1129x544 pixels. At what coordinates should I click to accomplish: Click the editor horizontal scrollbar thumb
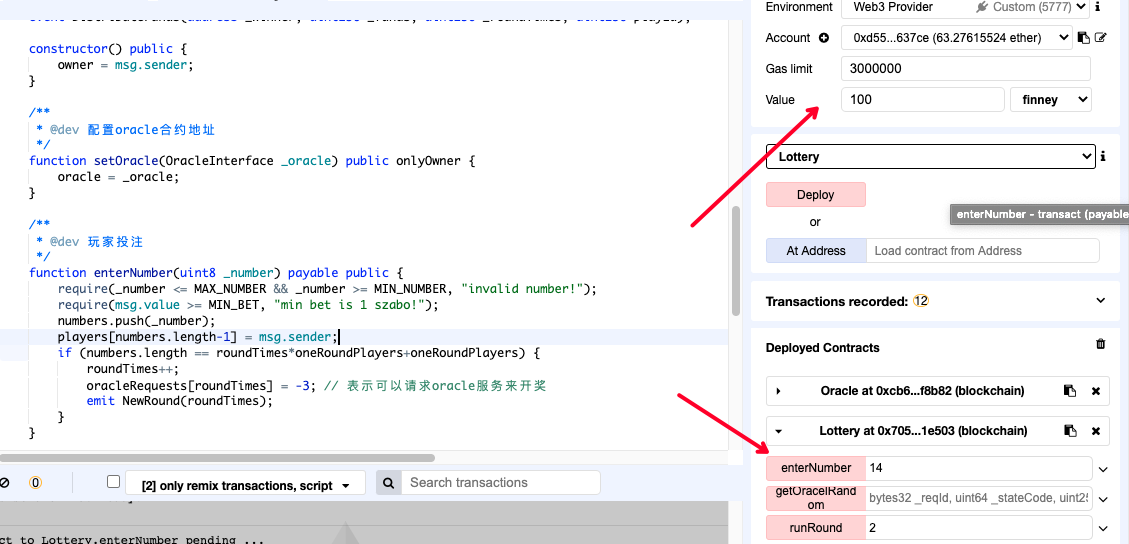(x=217, y=458)
